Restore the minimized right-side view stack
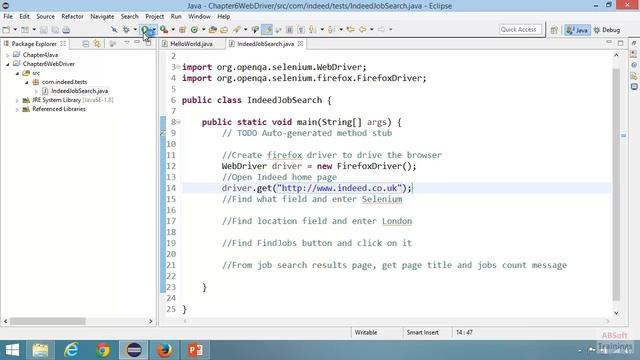Image resolution: width=640 pixels, height=360 pixels. click(x=634, y=43)
